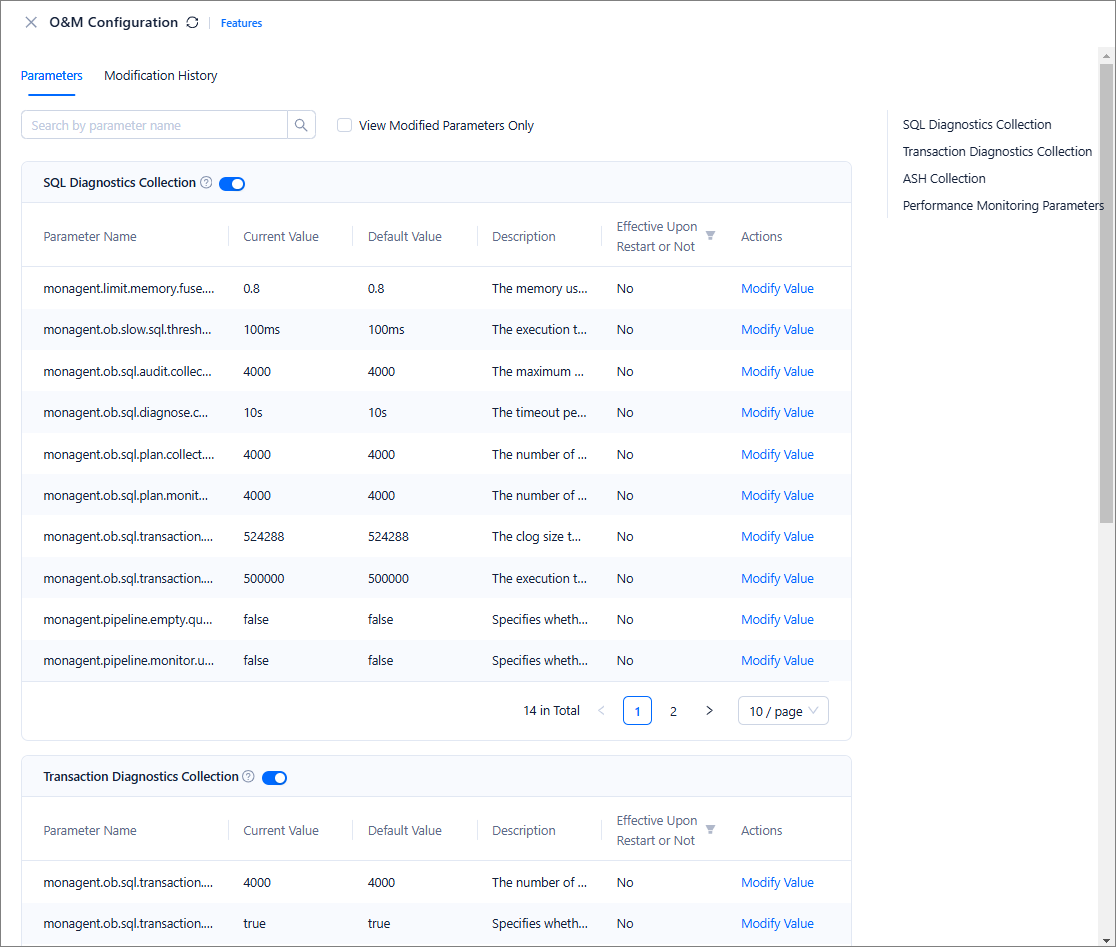Disable the SQL Diagnostics Collection switch
Image resolution: width=1116 pixels, height=947 pixels.
pos(232,183)
